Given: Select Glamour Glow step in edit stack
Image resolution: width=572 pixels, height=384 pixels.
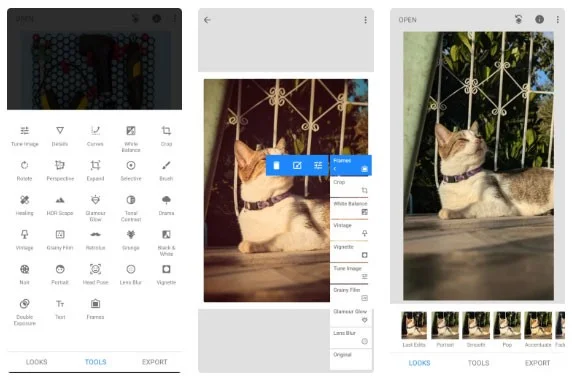Looking at the screenshot, I should (x=350, y=316).
